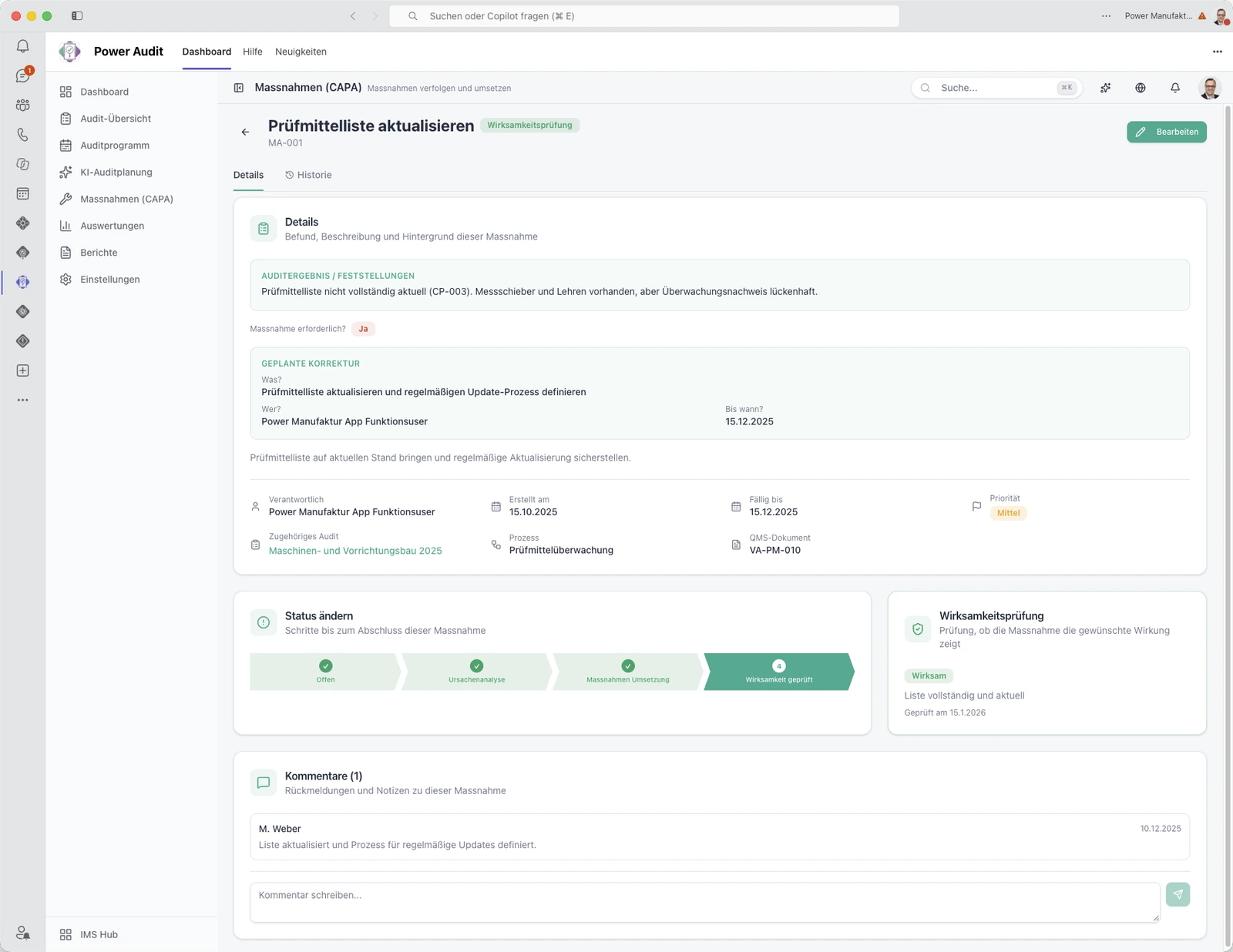Select the Neuigkeiten tab

pyautogui.click(x=301, y=52)
